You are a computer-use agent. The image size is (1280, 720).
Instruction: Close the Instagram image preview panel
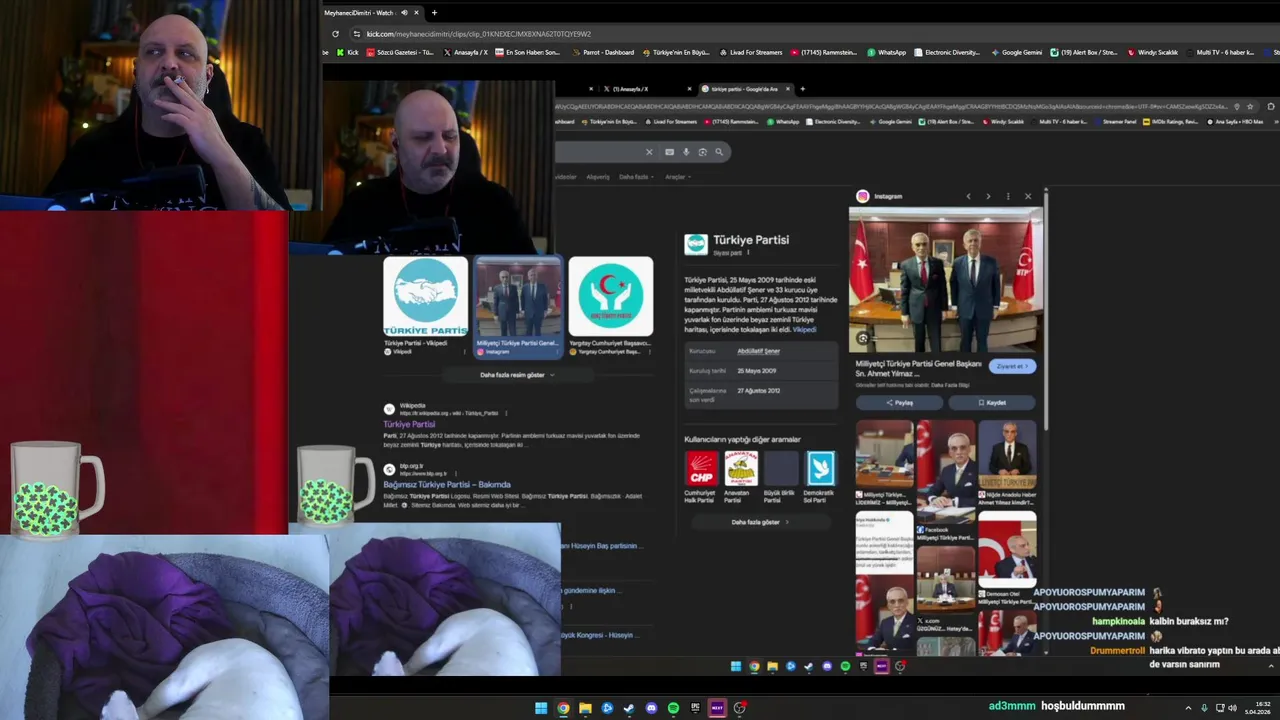tap(1028, 196)
